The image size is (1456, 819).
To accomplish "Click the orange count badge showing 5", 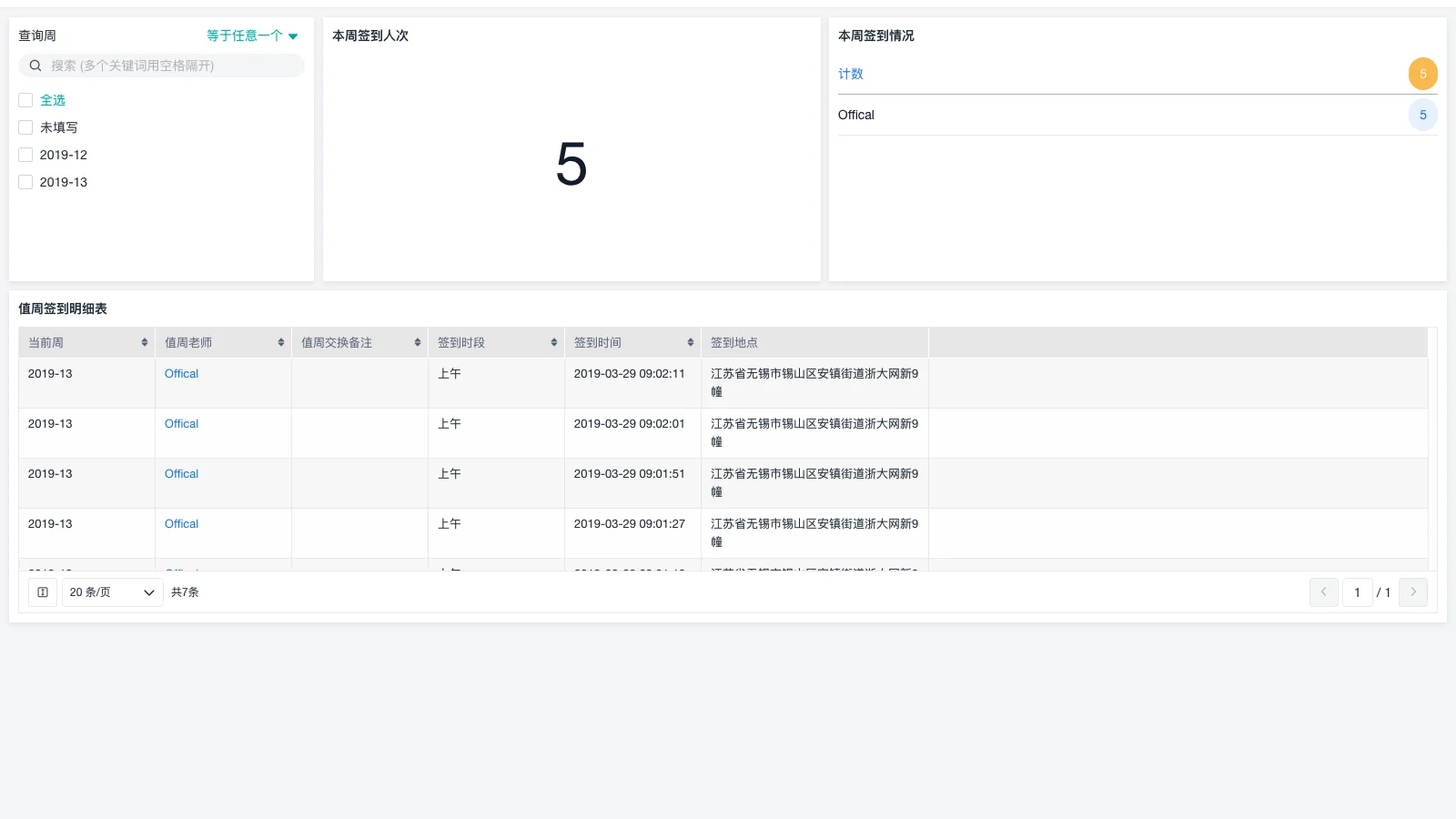I will [x=1422, y=74].
